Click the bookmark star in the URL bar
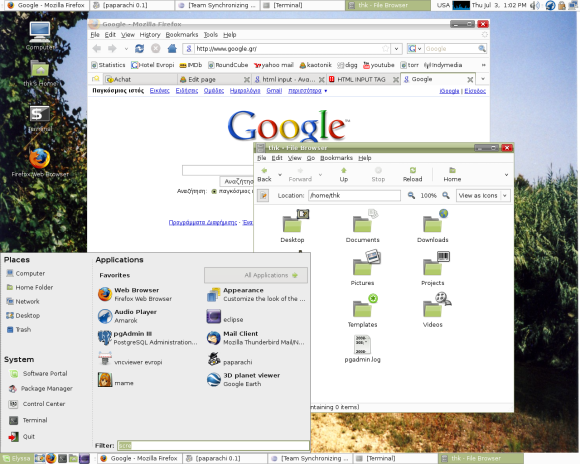 (x=385, y=48)
